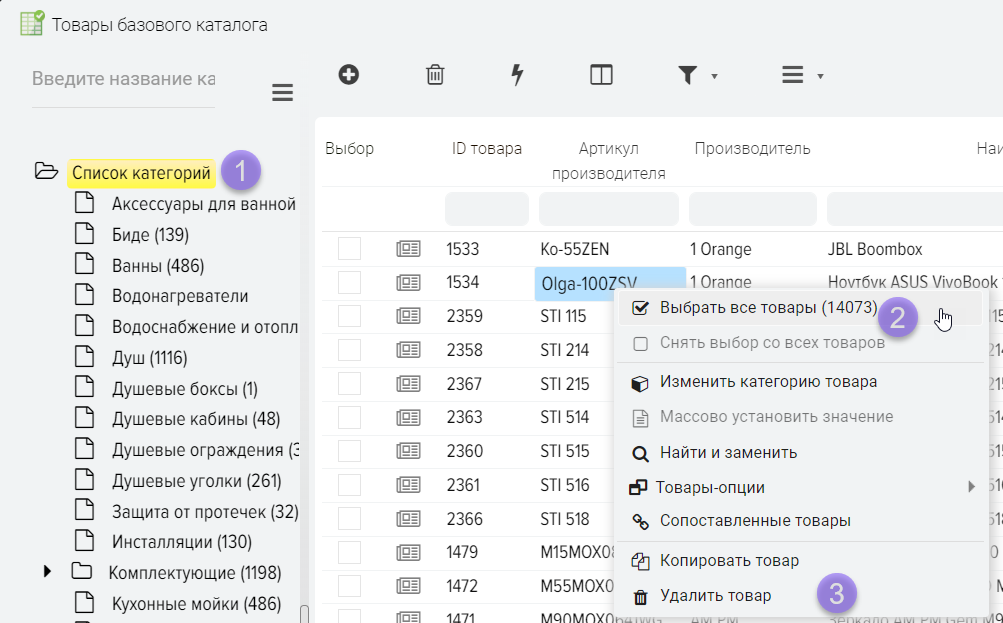Click the columns layout icon in toolbar
Image resolution: width=1003 pixels, height=623 pixels.
click(x=601, y=75)
